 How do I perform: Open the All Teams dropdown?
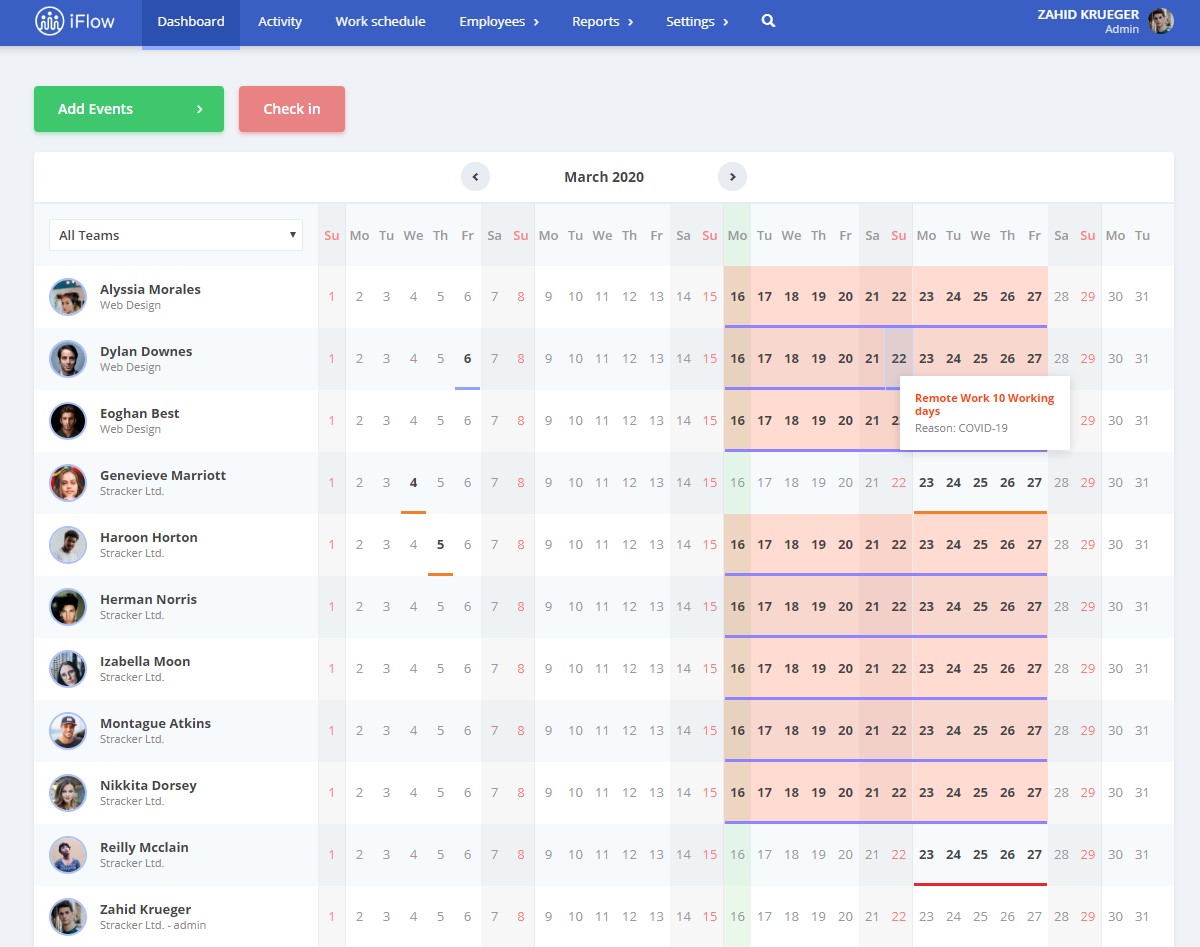(176, 235)
